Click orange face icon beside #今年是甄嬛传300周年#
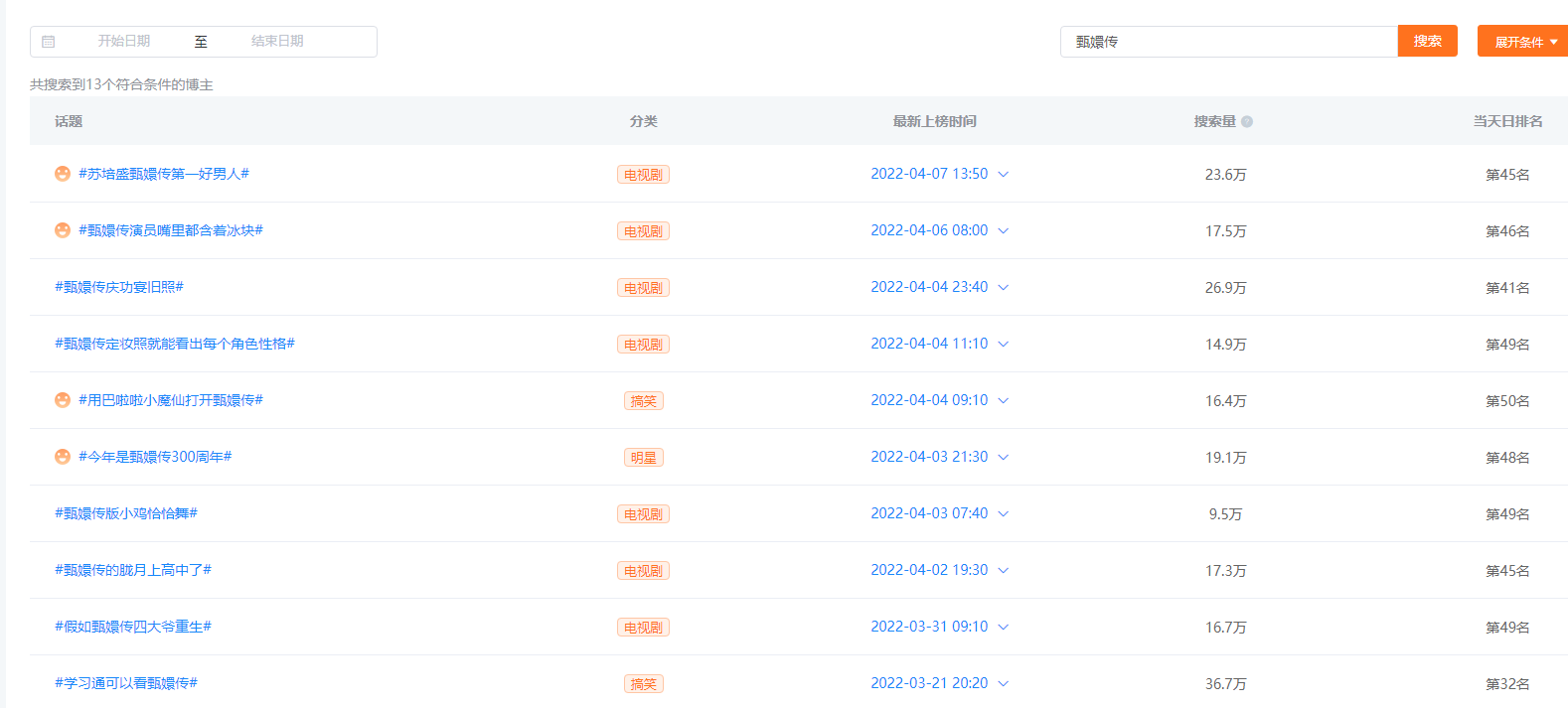Viewport: 1568px width, 708px height. pyautogui.click(x=63, y=457)
